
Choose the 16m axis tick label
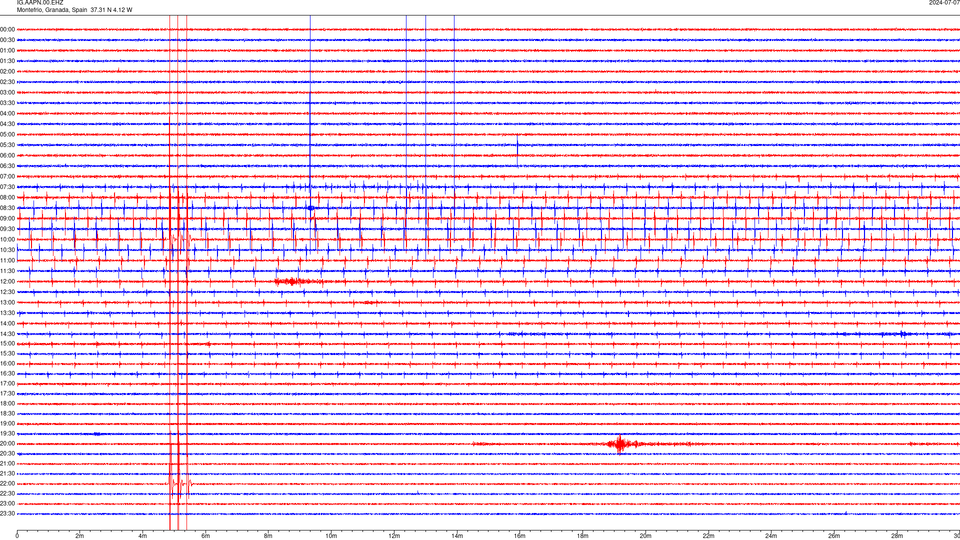point(520,536)
